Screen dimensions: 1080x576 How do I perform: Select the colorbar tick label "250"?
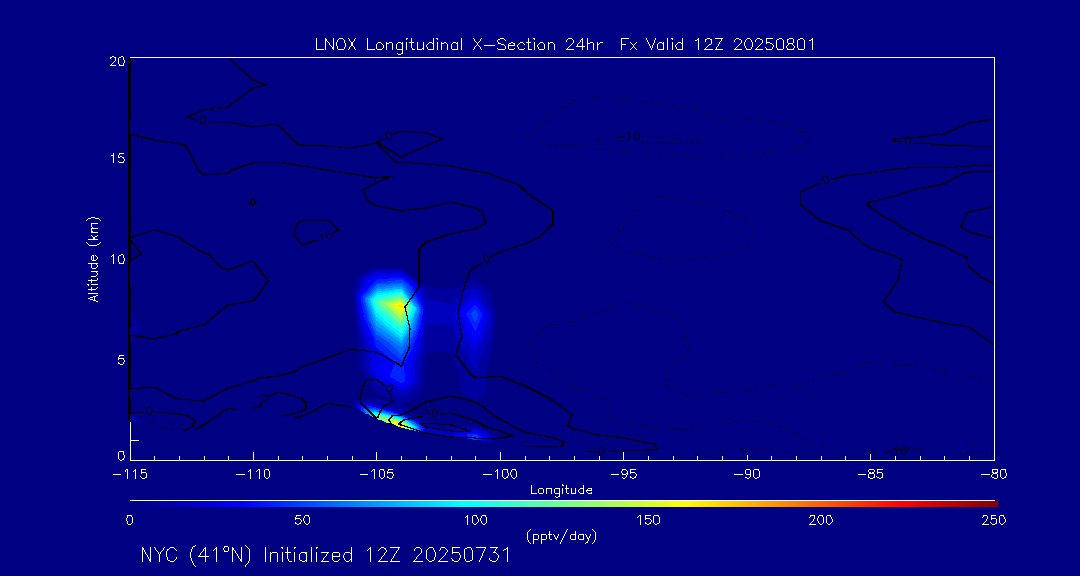click(992, 520)
